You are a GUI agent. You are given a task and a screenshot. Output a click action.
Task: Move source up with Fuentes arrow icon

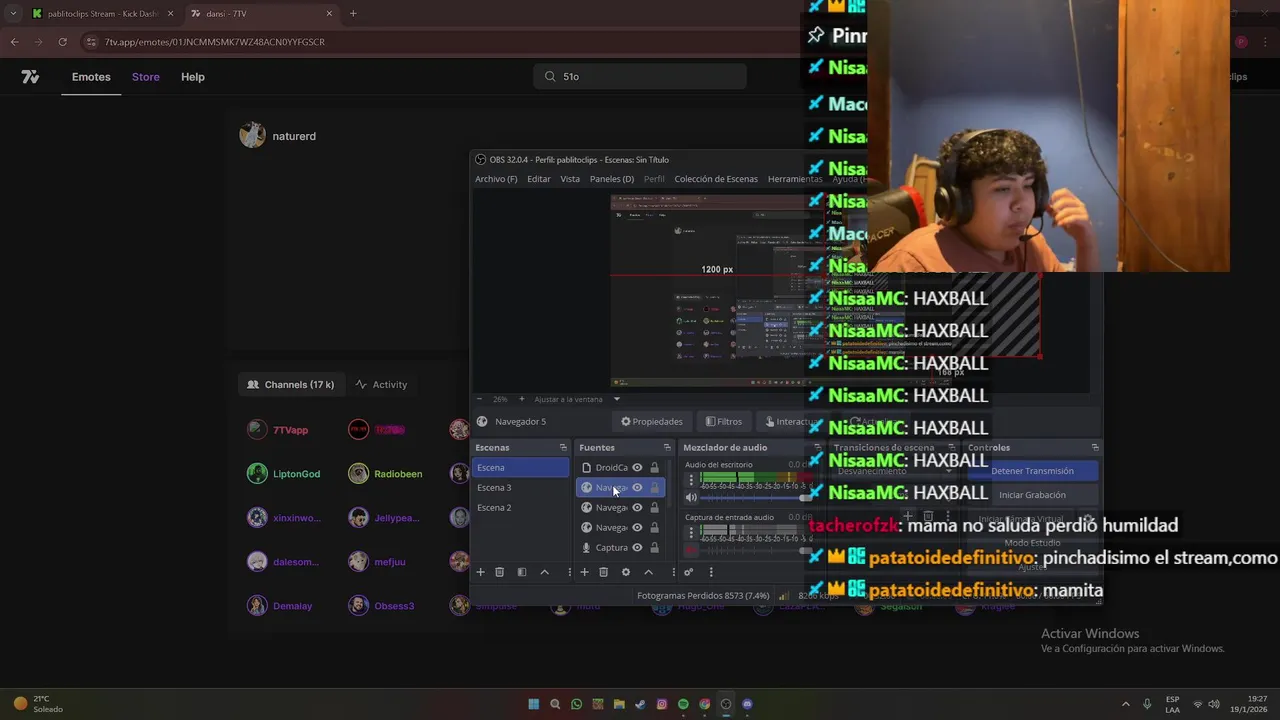pos(648,572)
